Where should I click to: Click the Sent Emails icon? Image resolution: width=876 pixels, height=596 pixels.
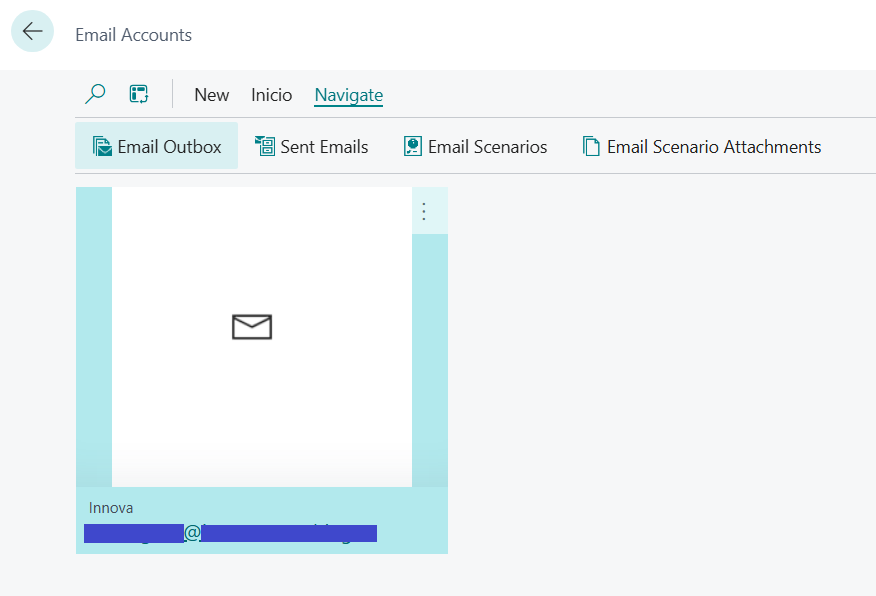265,147
